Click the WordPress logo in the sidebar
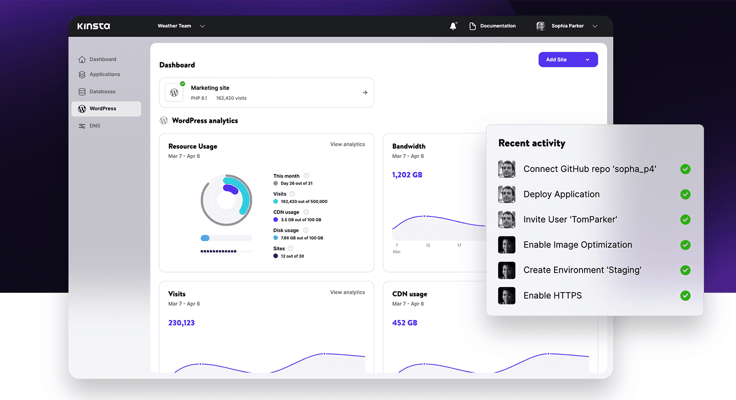Screen dimensions: 736x400 click(82, 108)
